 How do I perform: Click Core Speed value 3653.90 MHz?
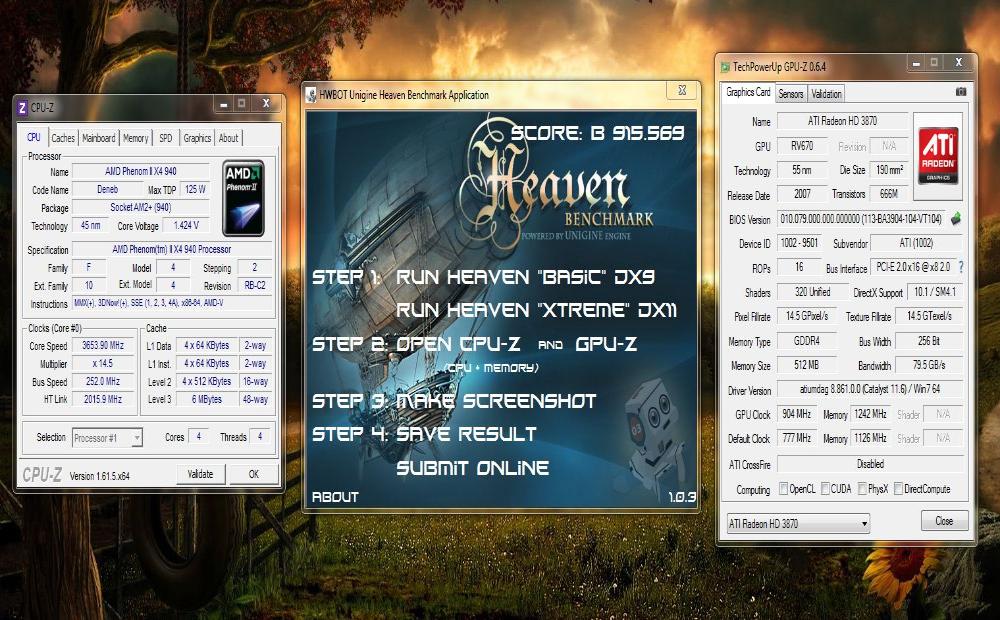coord(103,345)
